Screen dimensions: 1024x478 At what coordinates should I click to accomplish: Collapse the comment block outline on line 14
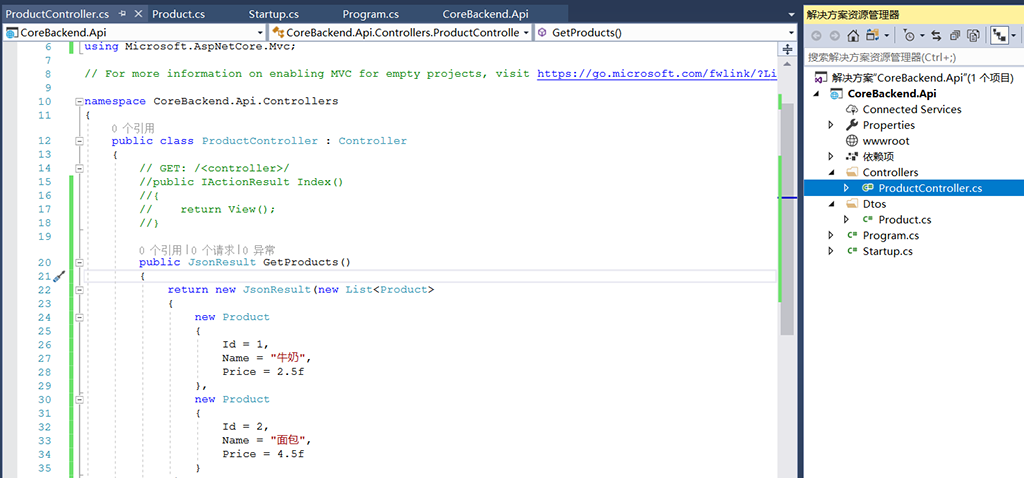[80, 168]
